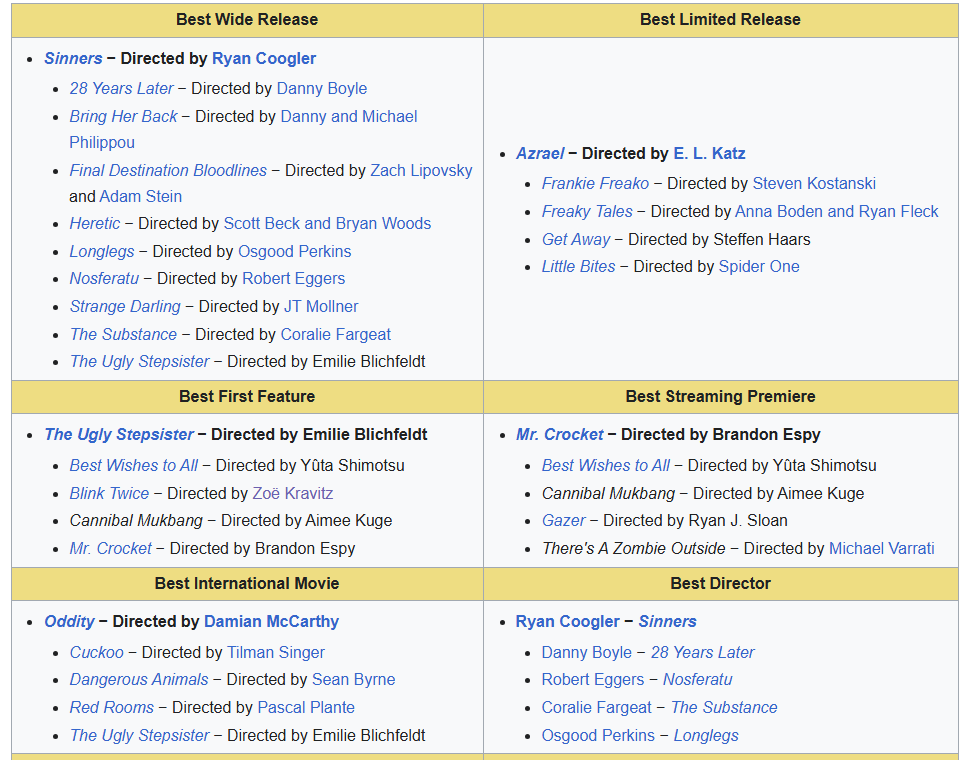Open The Ugly Stepsister in Best Wide Release
Screen dimensions: 971x760
139,362
